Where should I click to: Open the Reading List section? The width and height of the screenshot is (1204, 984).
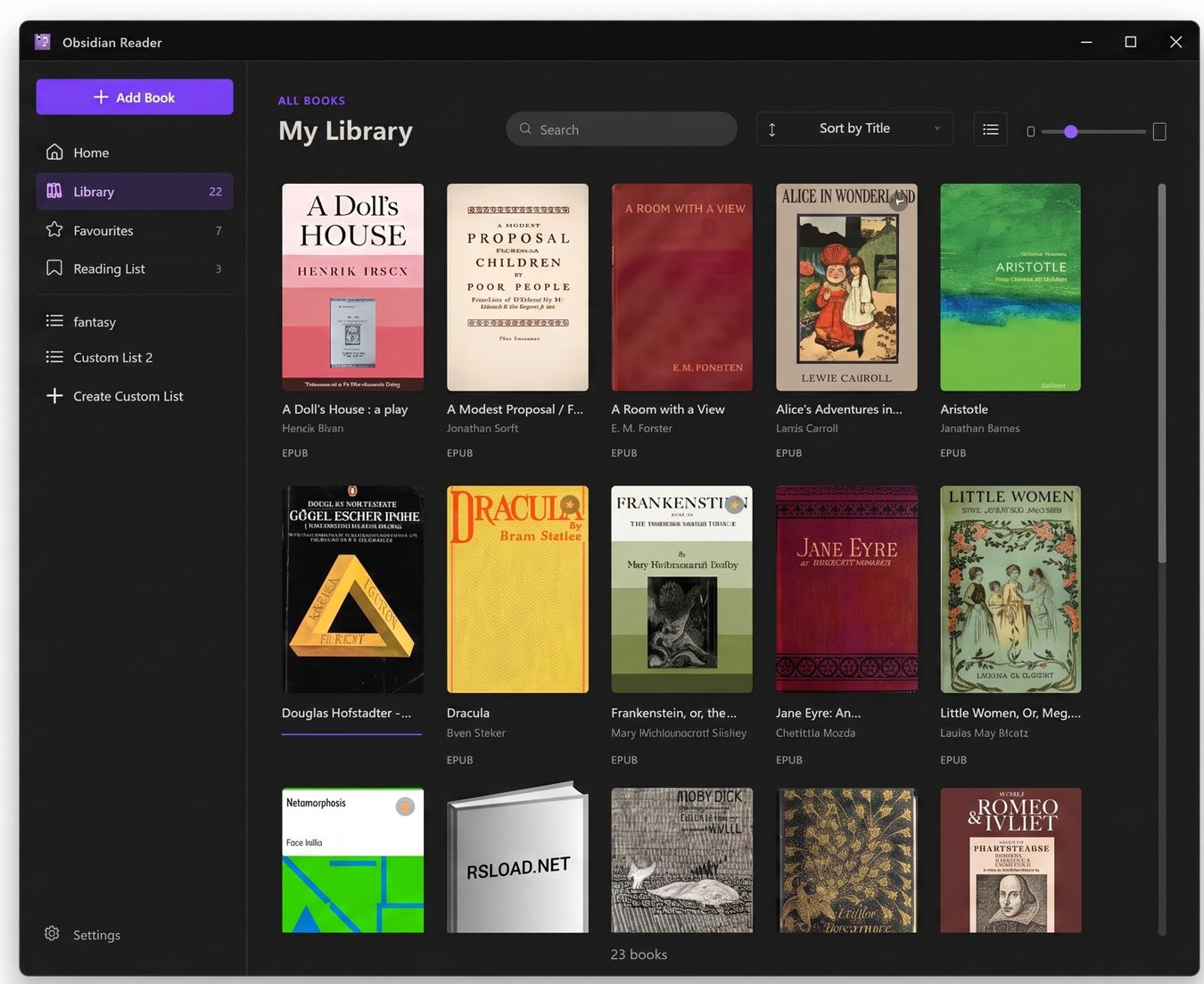[135, 269]
